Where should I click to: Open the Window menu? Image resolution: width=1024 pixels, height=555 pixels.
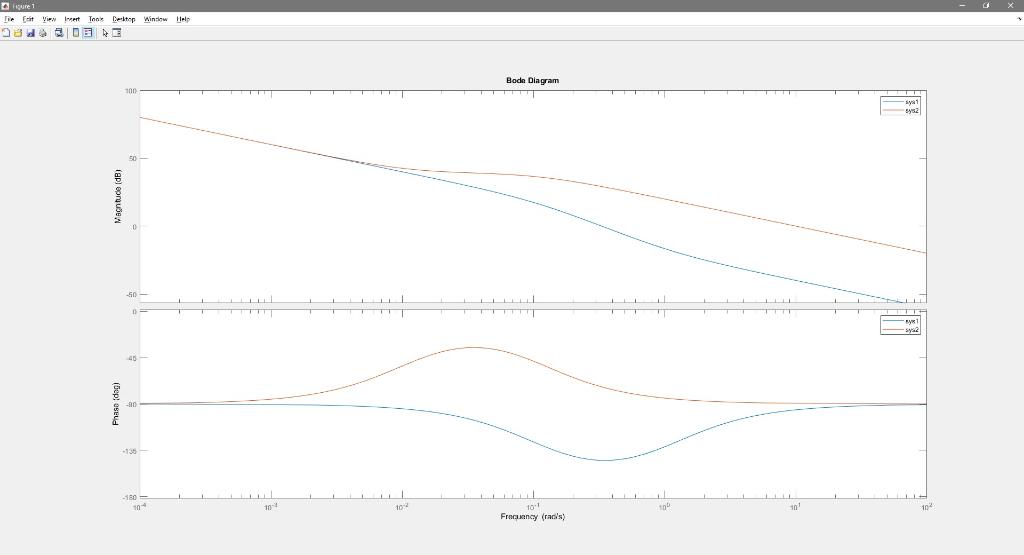point(155,19)
